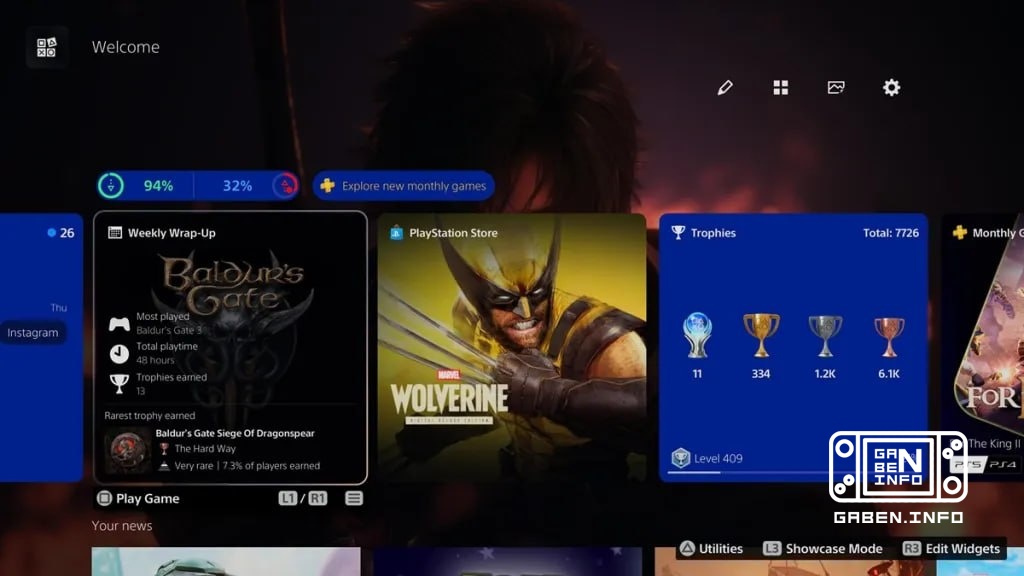Select the bronze trophy icon
This screenshot has width=1024, height=576.
[x=889, y=337]
